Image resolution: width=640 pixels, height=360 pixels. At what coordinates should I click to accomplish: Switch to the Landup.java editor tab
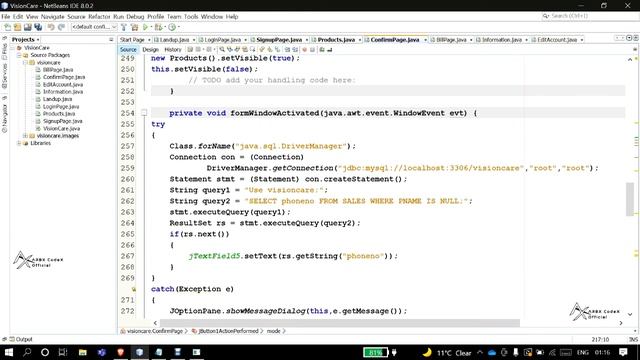174,40
